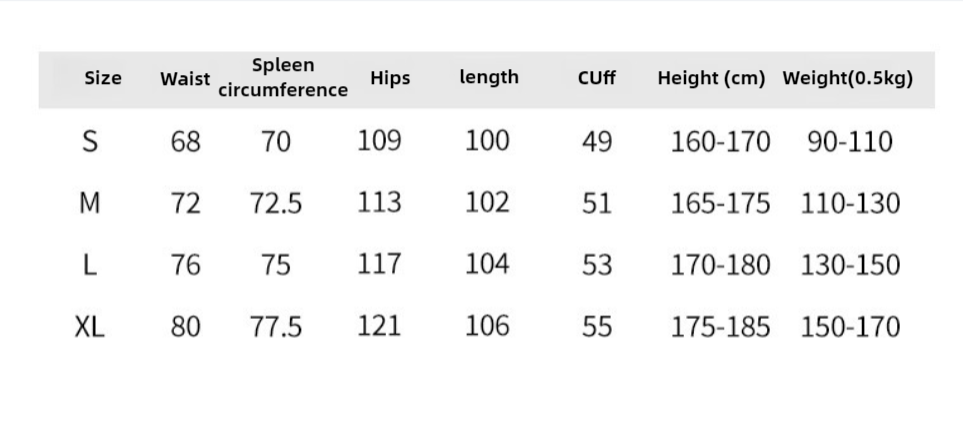Screen dimensions: 963x429
Task: Select spleen circumference value 72.5
Action: (x=276, y=204)
